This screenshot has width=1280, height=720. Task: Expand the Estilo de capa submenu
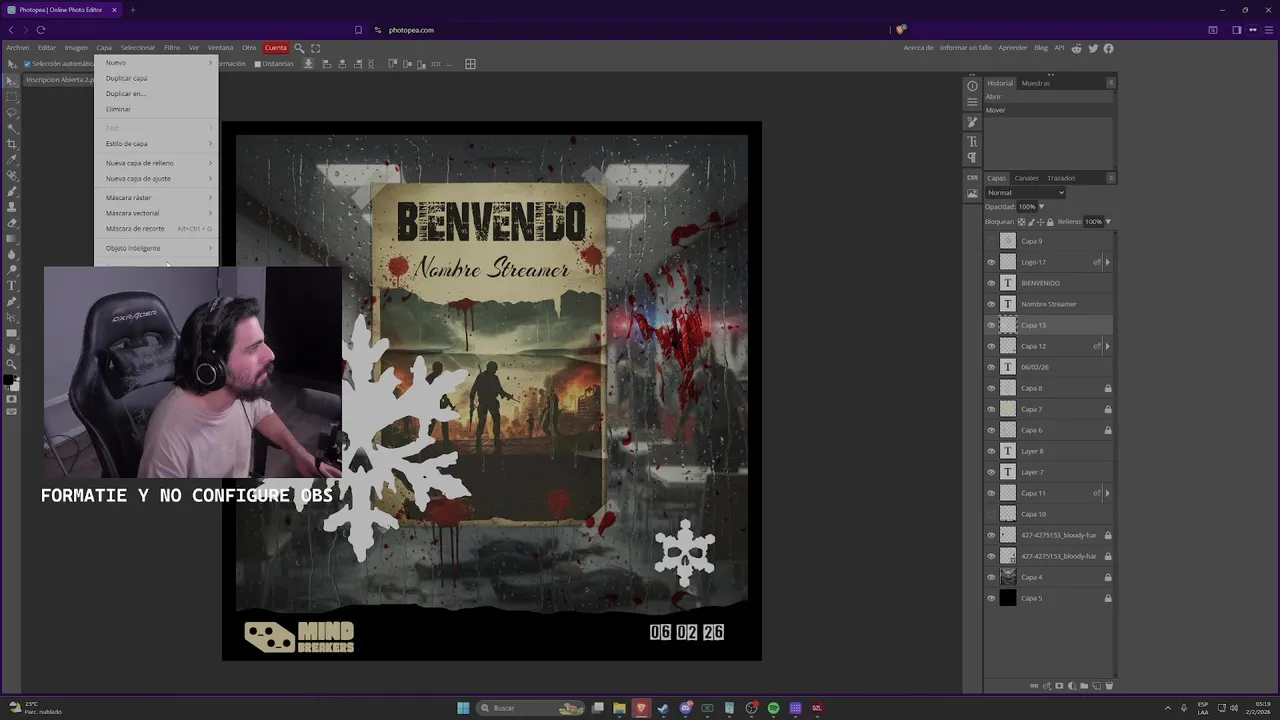coord(156,144)
